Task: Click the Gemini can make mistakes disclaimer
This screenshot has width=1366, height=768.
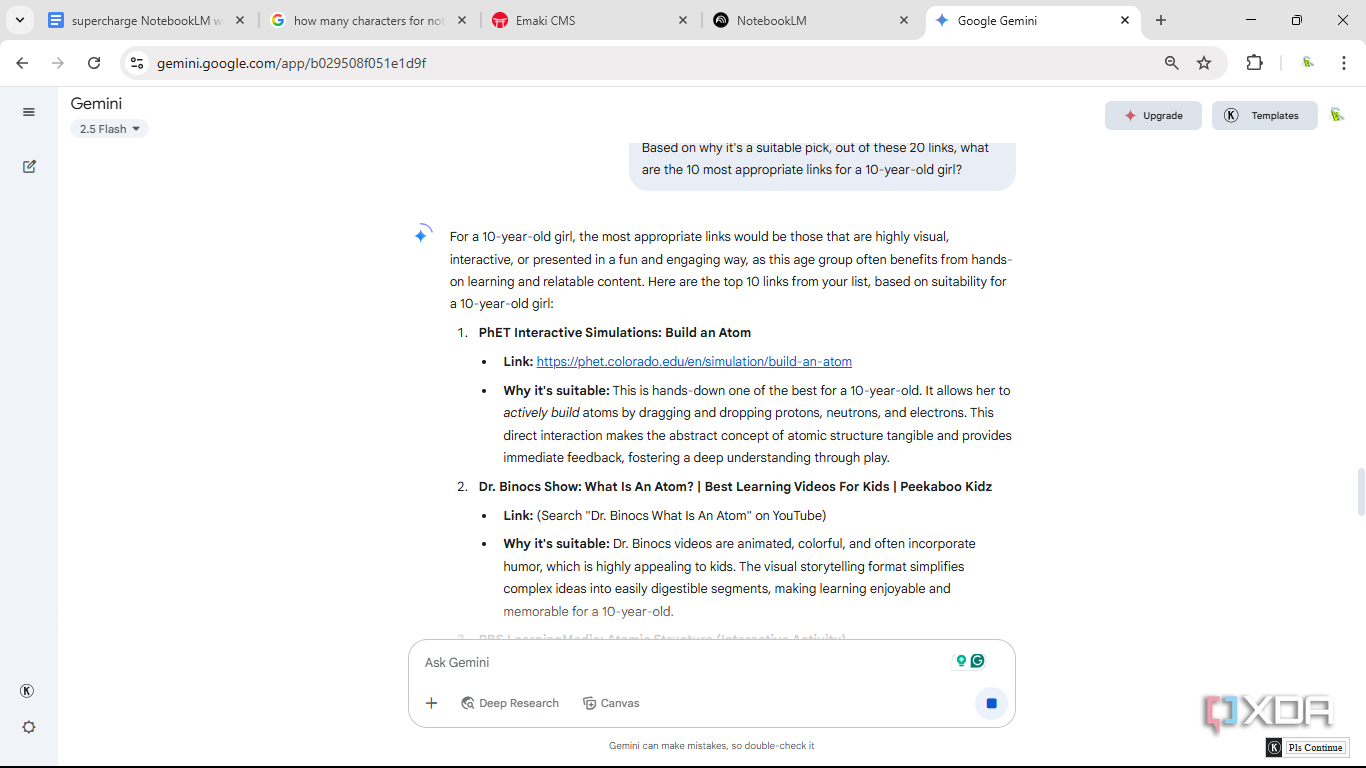Action: coord(711,745)
